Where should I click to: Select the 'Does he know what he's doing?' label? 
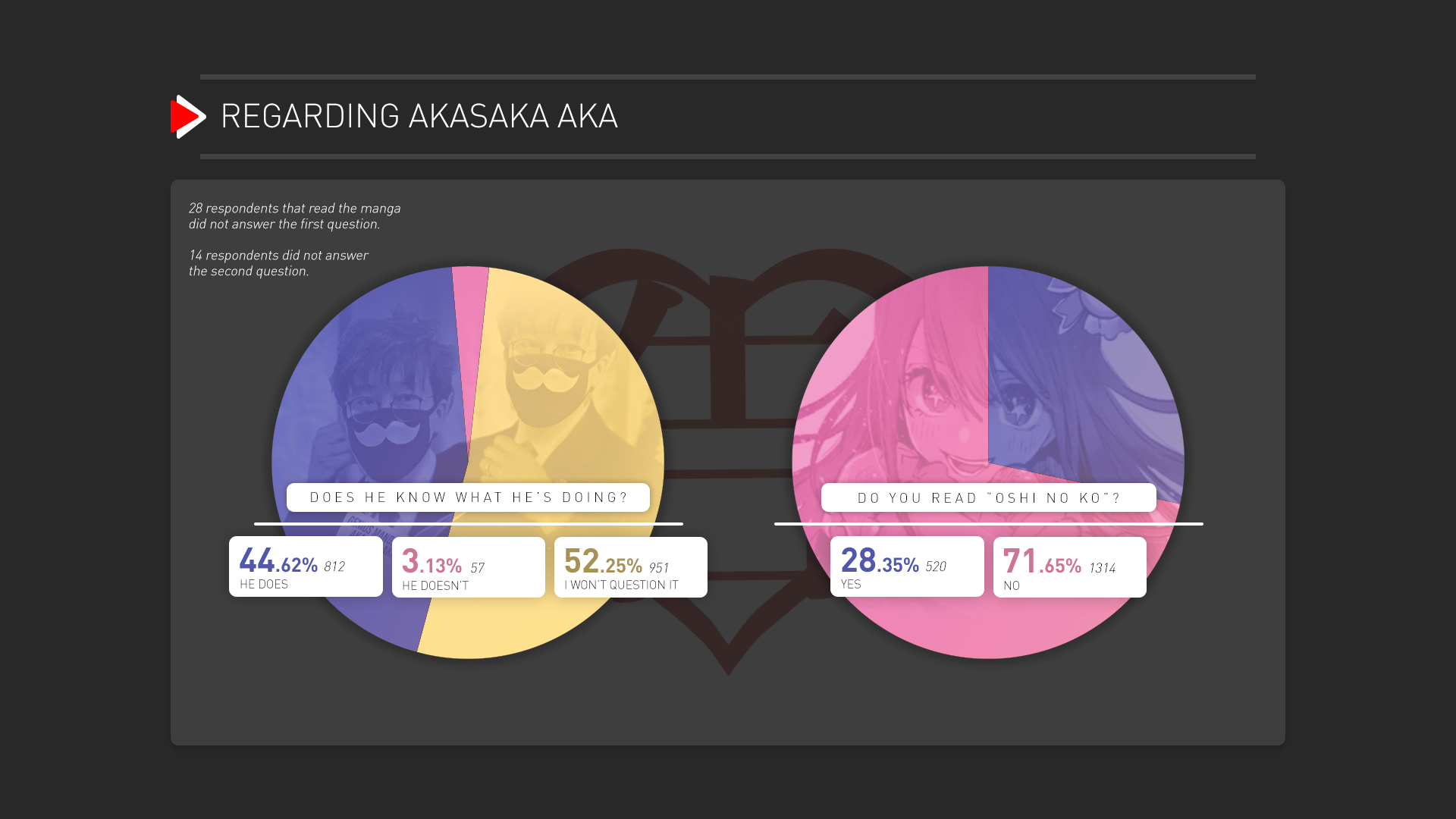pyautogui.click(x=468, y=497)
